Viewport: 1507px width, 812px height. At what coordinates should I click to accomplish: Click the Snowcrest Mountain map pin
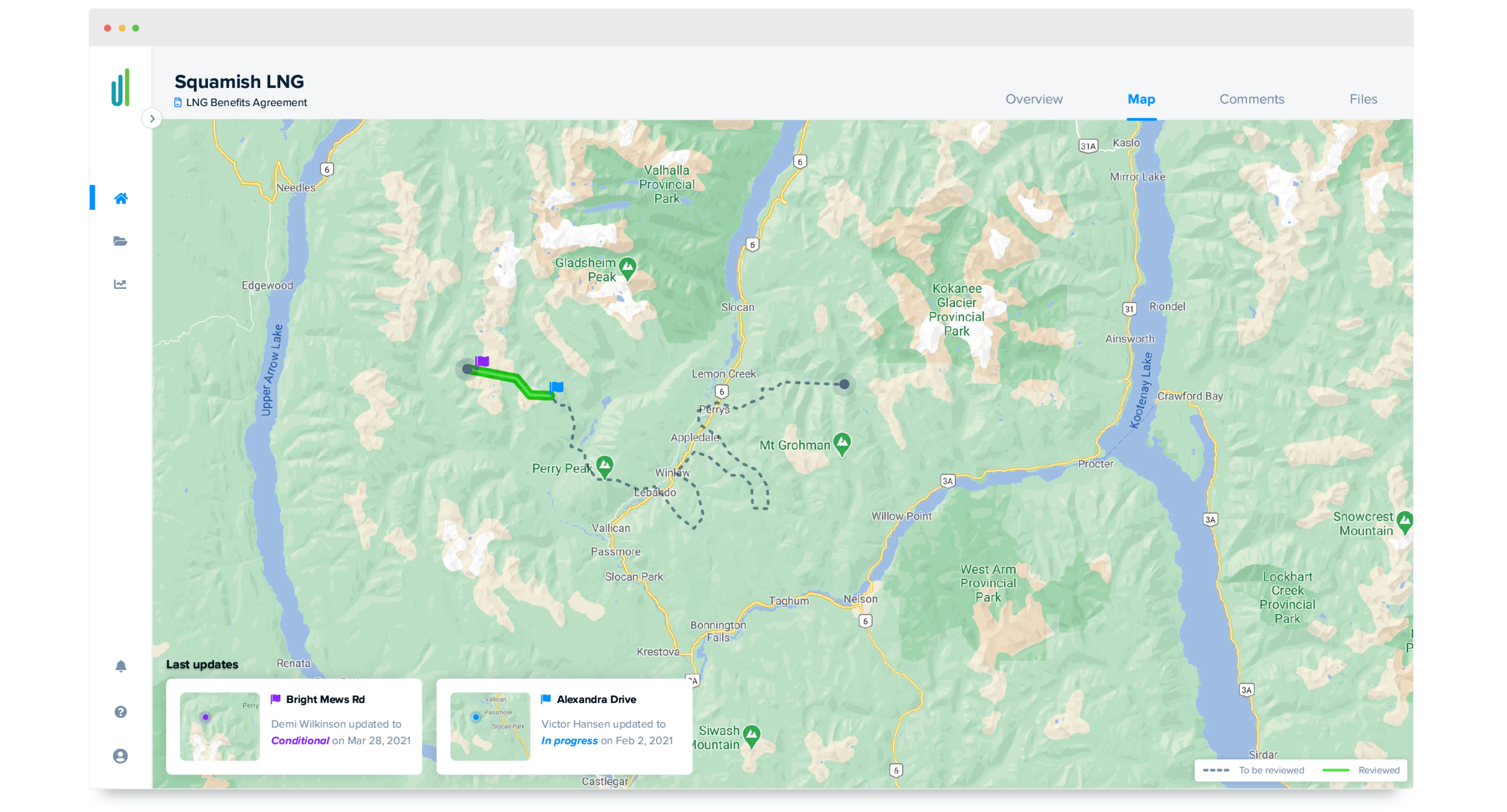click(1405, 522)
